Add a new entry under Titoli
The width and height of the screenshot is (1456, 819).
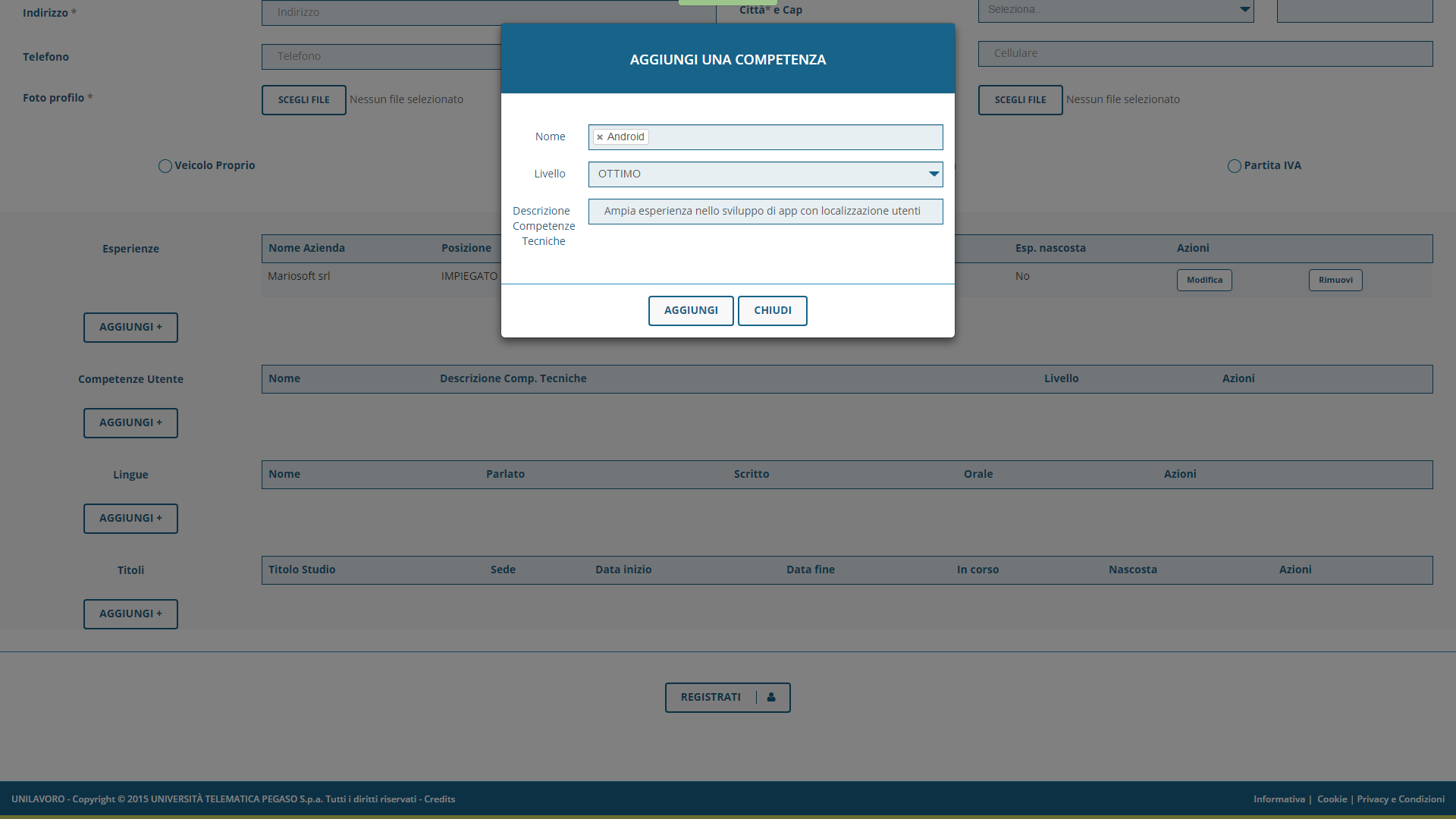[130, 614]
